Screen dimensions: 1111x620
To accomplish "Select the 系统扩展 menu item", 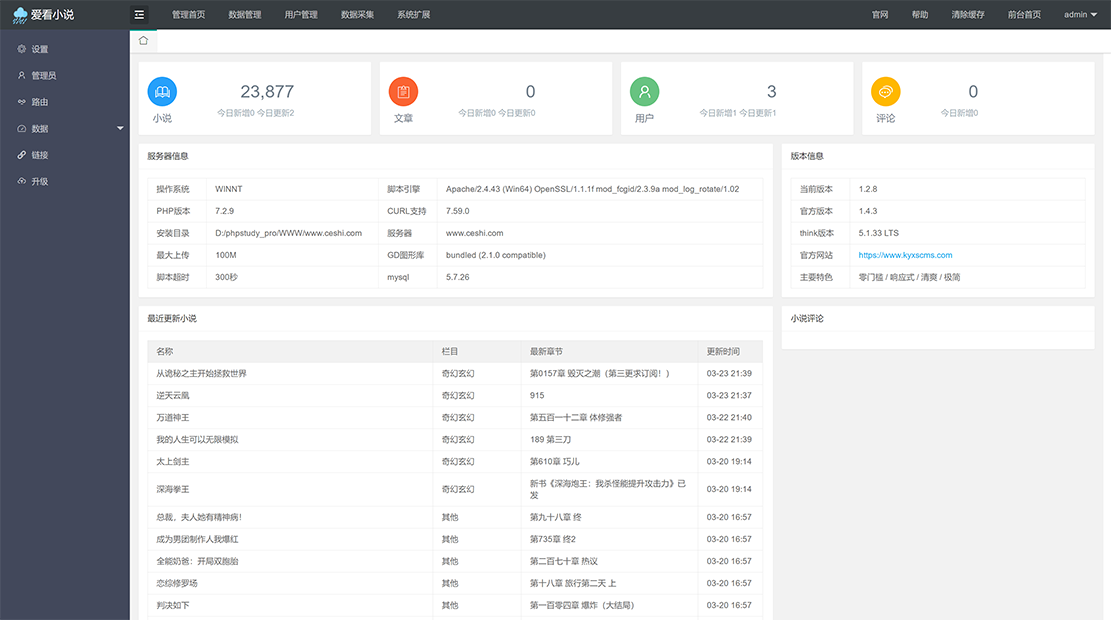I will coord(414,15).
